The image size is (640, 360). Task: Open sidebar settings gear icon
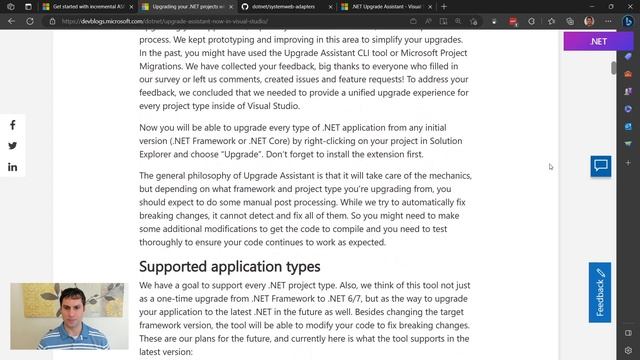[x=628, y=350]
